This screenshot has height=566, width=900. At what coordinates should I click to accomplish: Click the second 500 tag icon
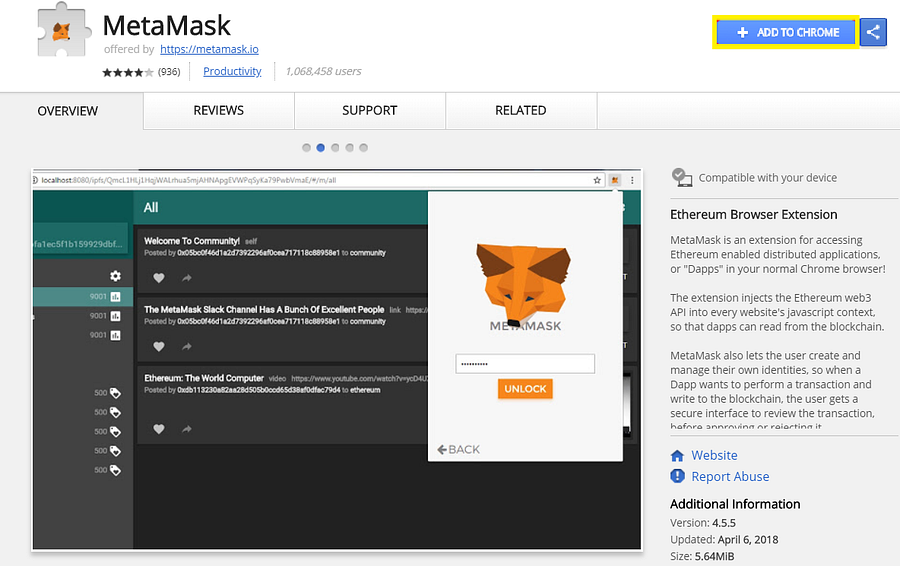[x=115, y=412]
